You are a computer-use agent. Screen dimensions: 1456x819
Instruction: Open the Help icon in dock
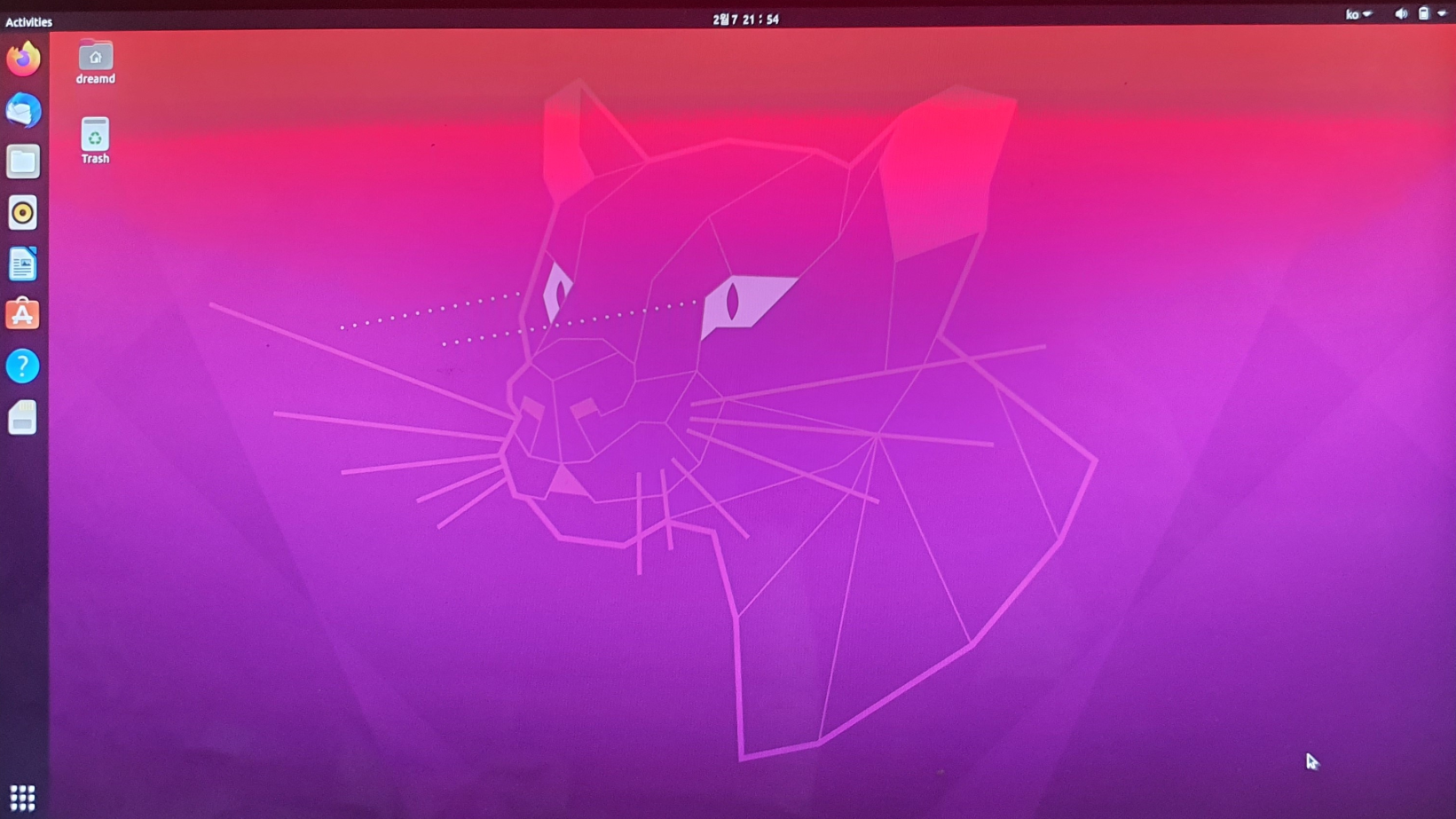pyautogui.click(x=23, y=366)
